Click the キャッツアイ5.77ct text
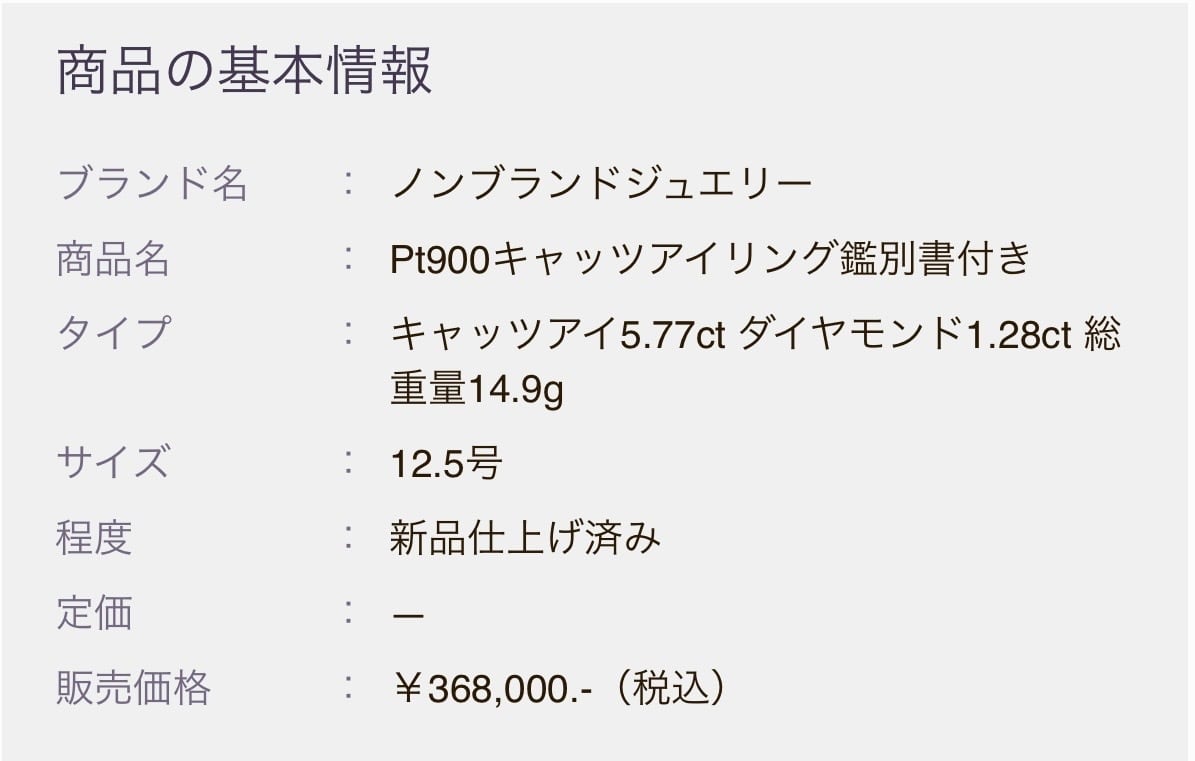The image size is (1195, 761). tap(557, 335)
